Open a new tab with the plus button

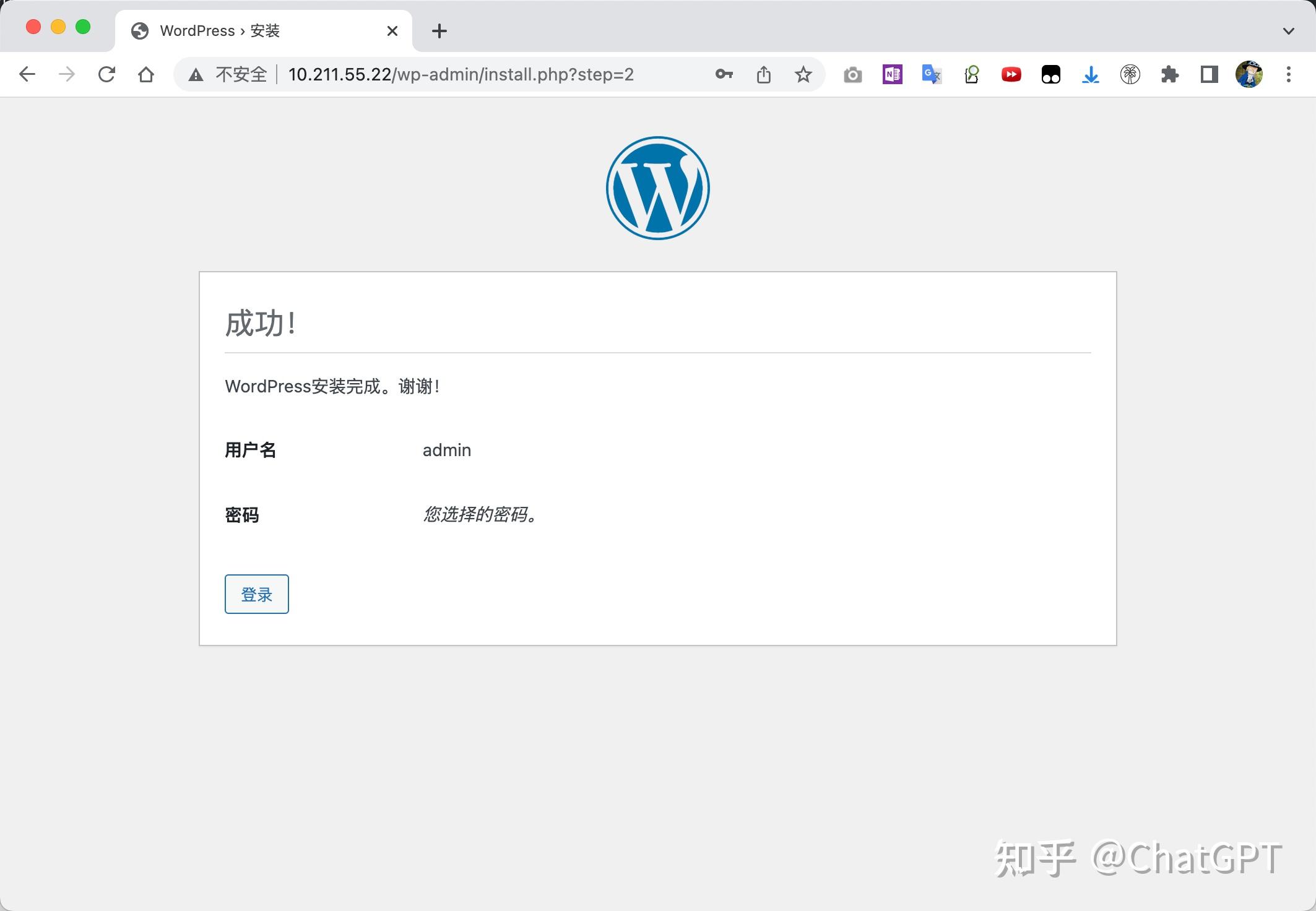[439, 30]
